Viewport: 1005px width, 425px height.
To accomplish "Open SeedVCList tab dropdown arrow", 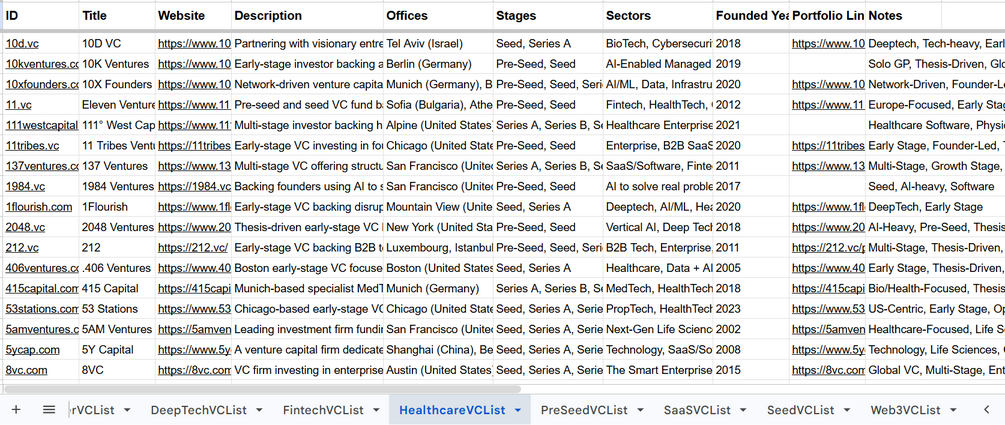I will tap(847, 410).
